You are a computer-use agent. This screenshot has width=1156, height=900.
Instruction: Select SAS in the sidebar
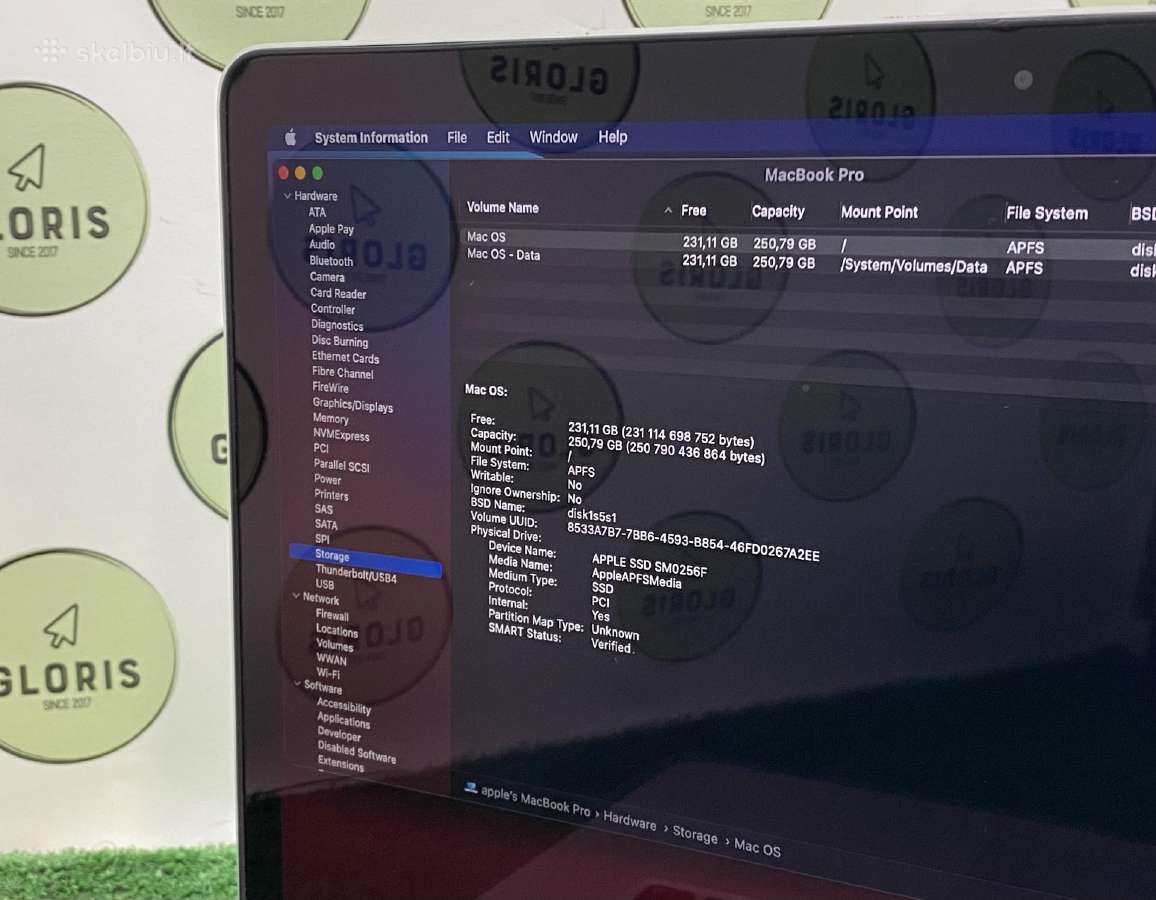tap(324, 509)
